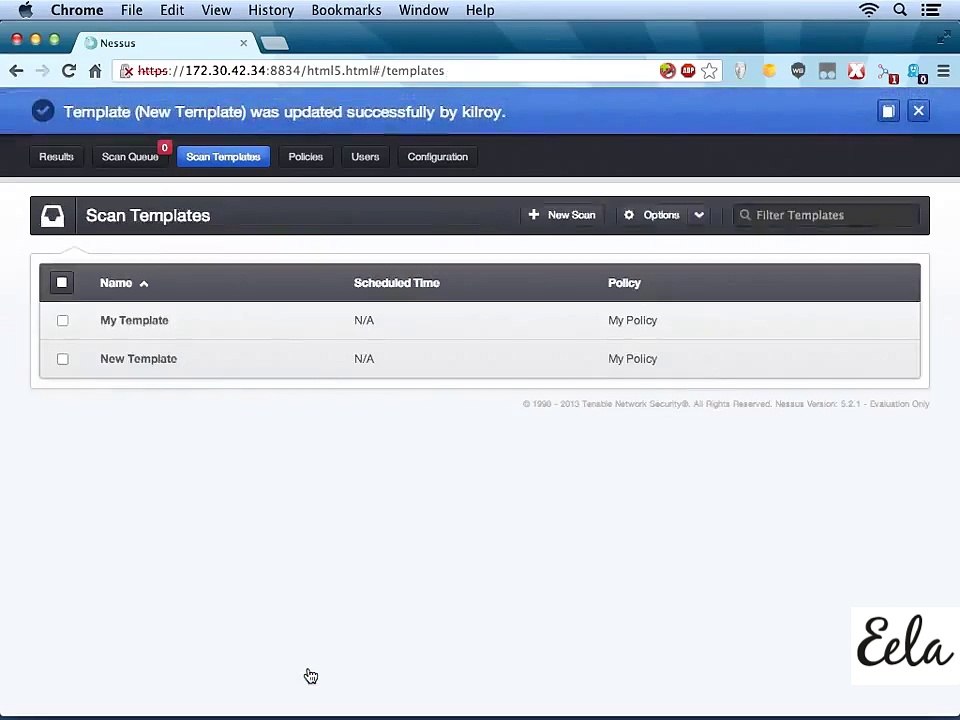Image resolution: width=960 pixels, height=720 pixels.
Task: Check the New Template row checkbox
Action: [x=62, y=359]
